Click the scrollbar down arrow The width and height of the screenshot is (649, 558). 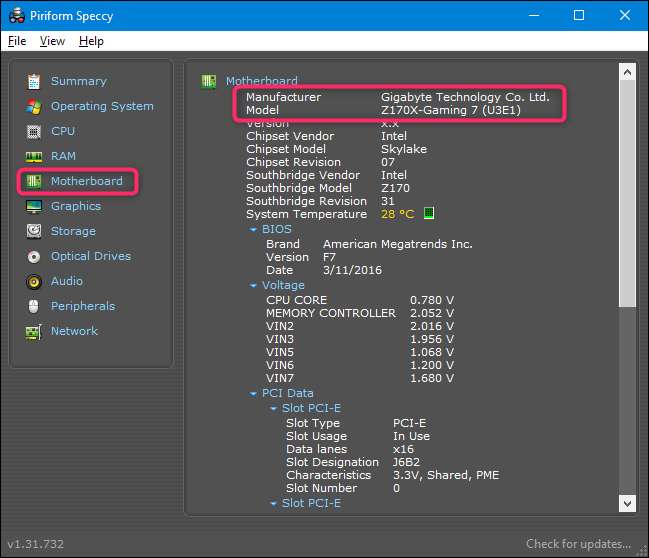pyautogui.click(x=627, y=505)
